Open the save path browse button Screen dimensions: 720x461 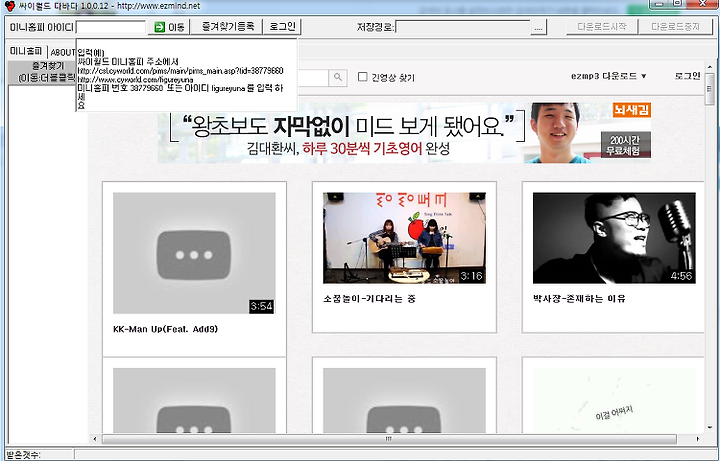point(538,27)
